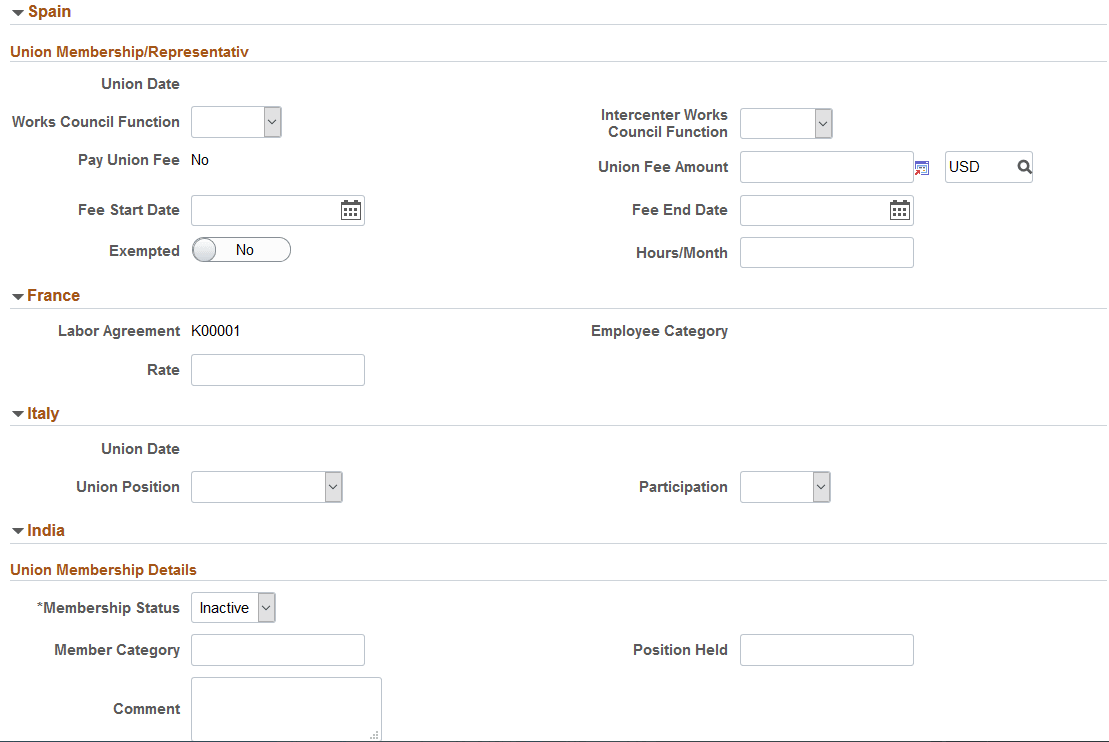
Task: Click the Rate input field
Action: (278, 370)
